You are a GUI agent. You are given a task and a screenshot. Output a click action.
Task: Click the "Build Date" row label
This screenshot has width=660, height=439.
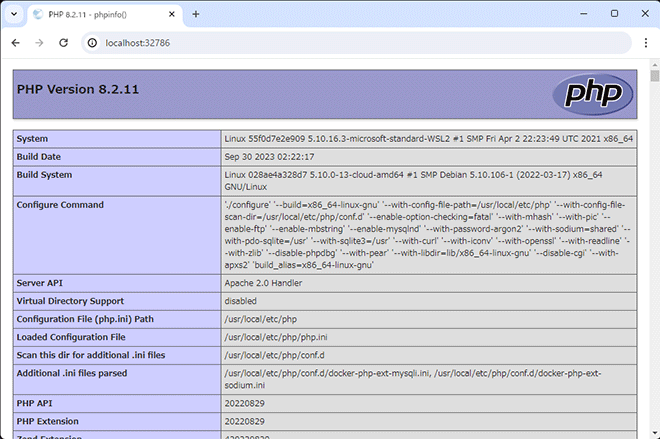(39, 157)
